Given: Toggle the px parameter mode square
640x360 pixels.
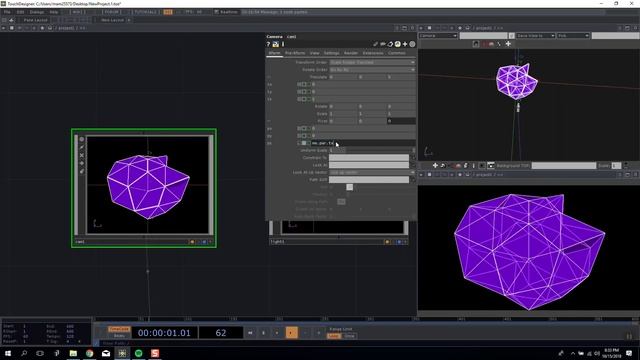Looking at the screenshot, I should coord(304,128).
